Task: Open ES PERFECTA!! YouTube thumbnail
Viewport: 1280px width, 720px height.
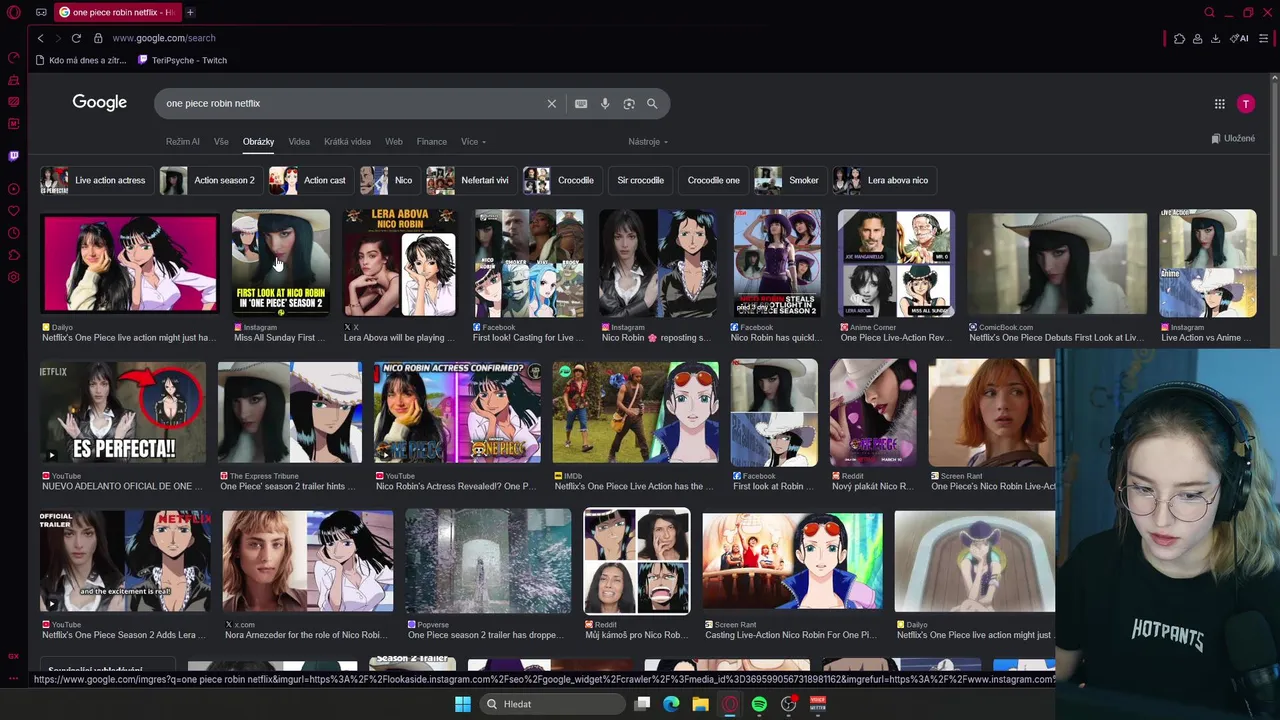Action: click(123, 413)
